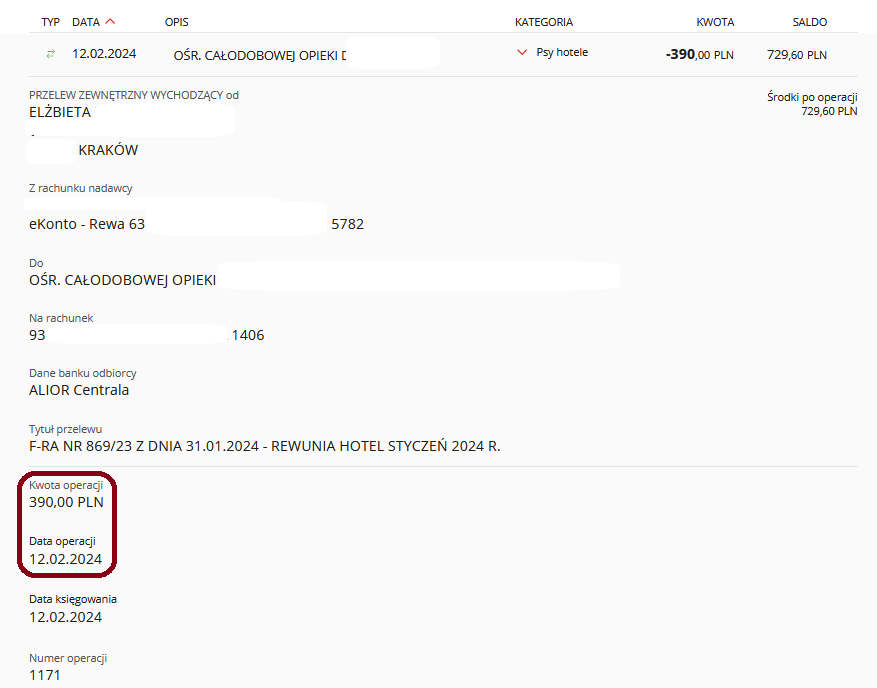Click the row balance '729,60 PLN' under SALDO
The image size is (877, 688).
796,55
